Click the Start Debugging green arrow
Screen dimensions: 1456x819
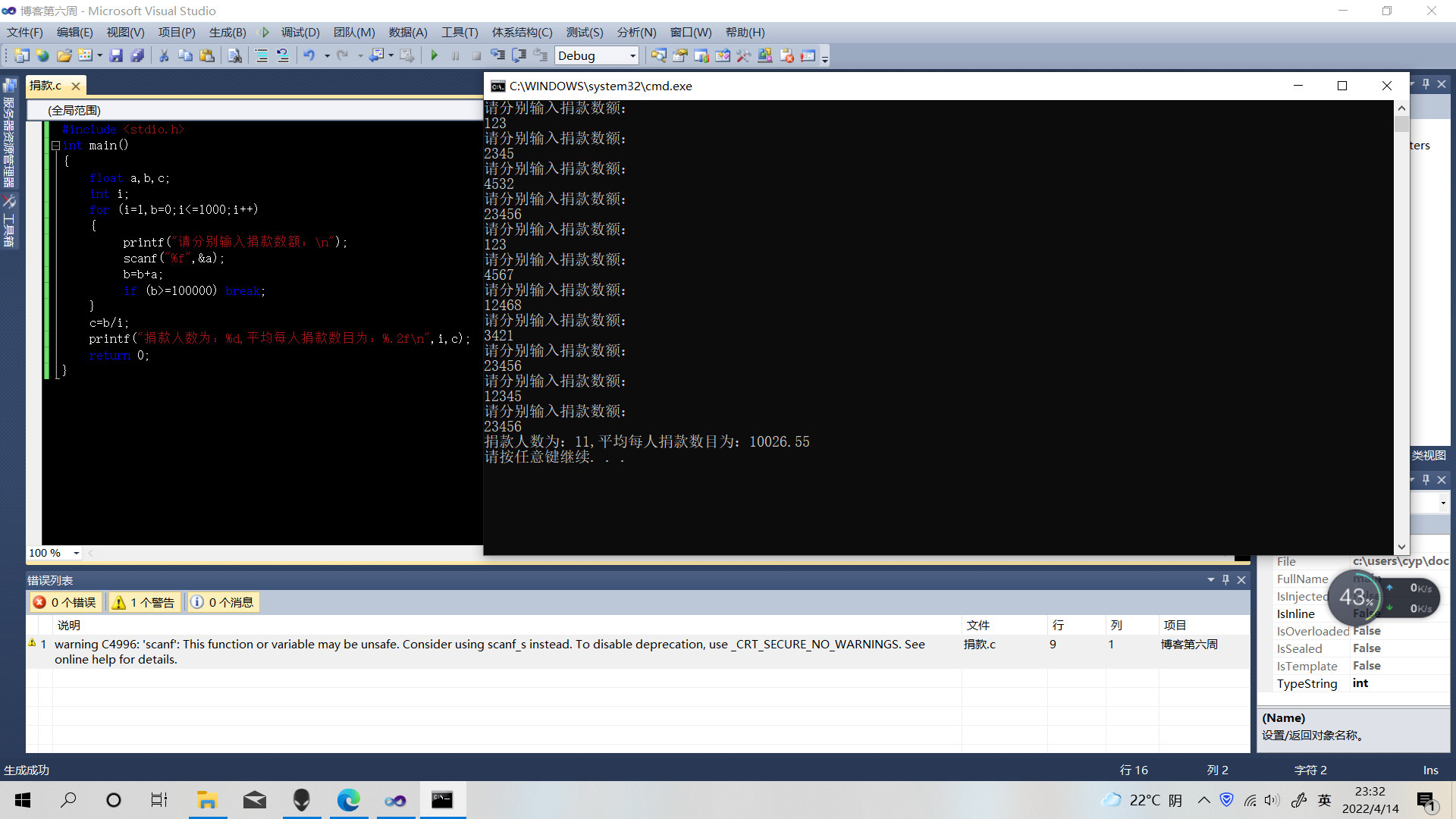pos(435,55)
